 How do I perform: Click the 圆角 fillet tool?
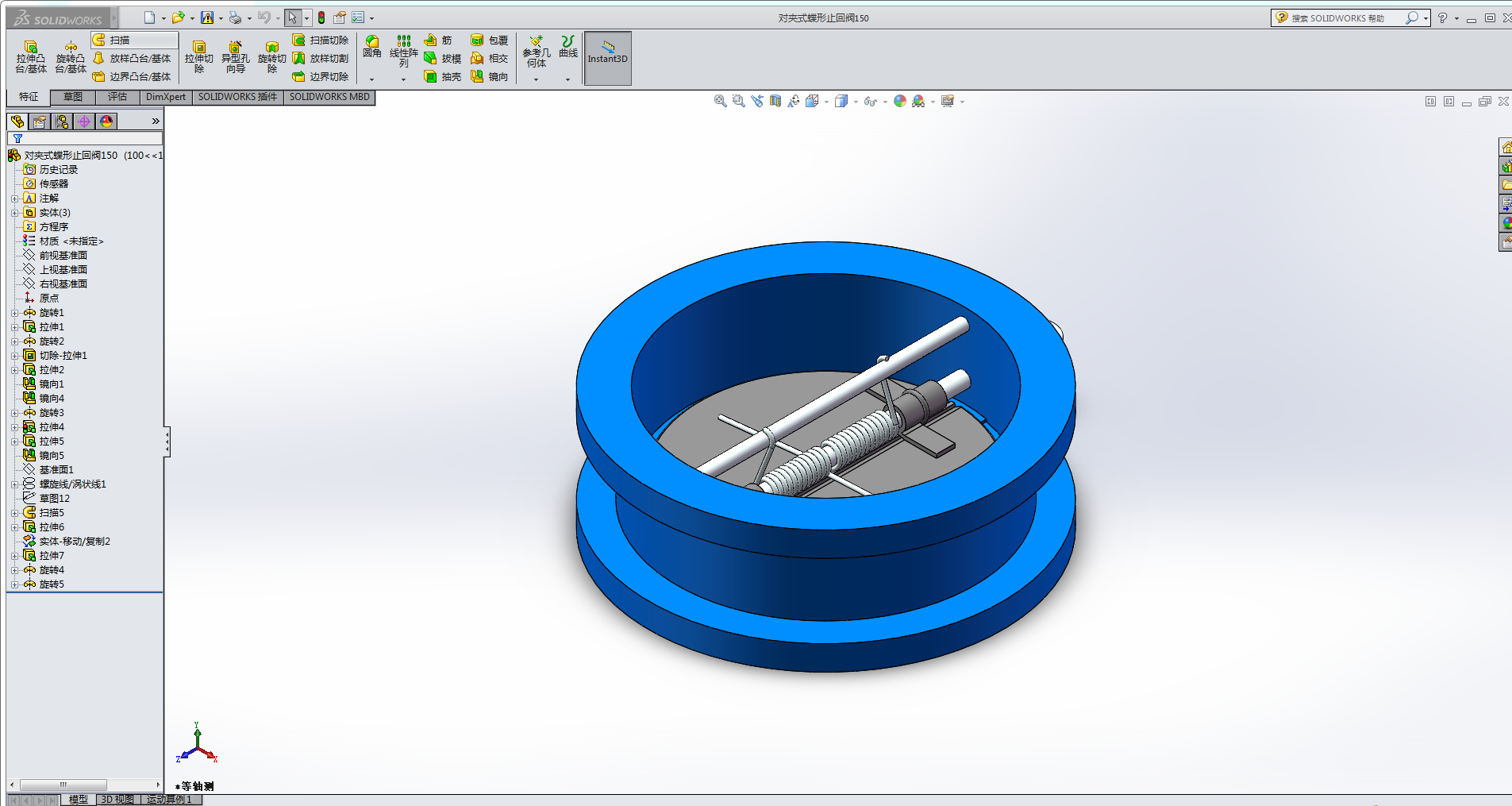[371, 47]
